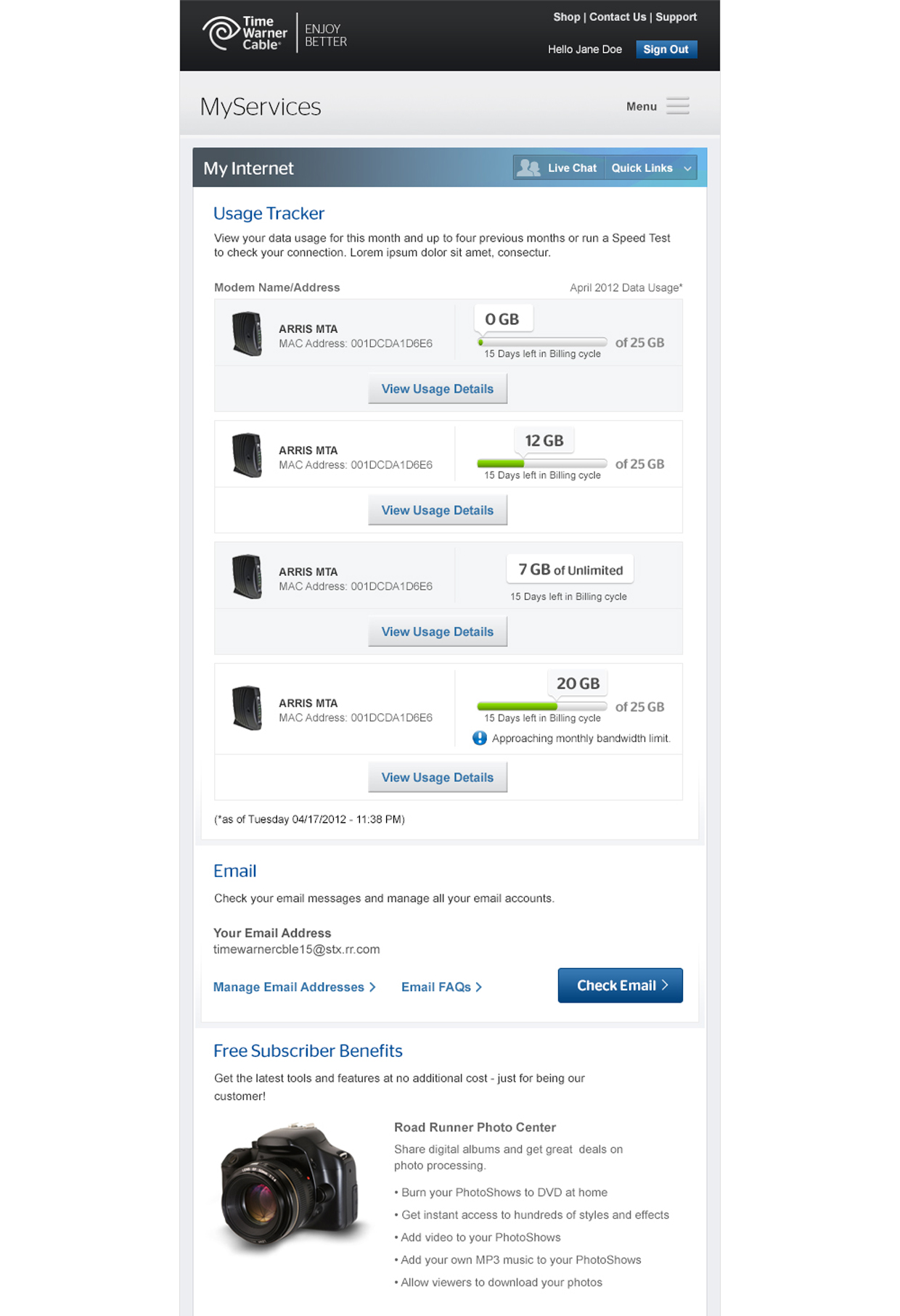Open the Email FAQs link

[441, 987]
